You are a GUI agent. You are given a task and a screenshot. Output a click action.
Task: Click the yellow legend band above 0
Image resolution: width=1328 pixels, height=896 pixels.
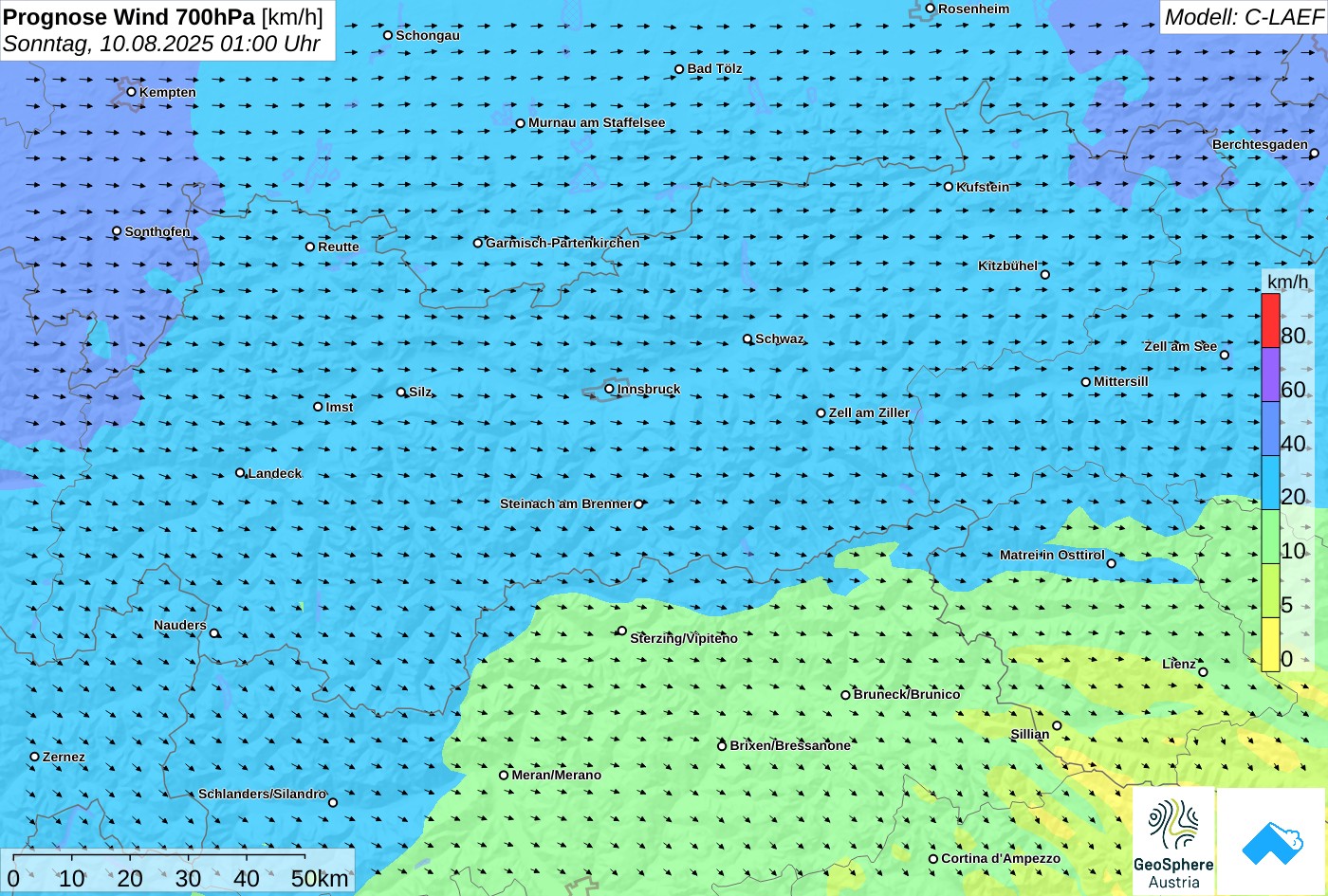[x=1270, y=645]
